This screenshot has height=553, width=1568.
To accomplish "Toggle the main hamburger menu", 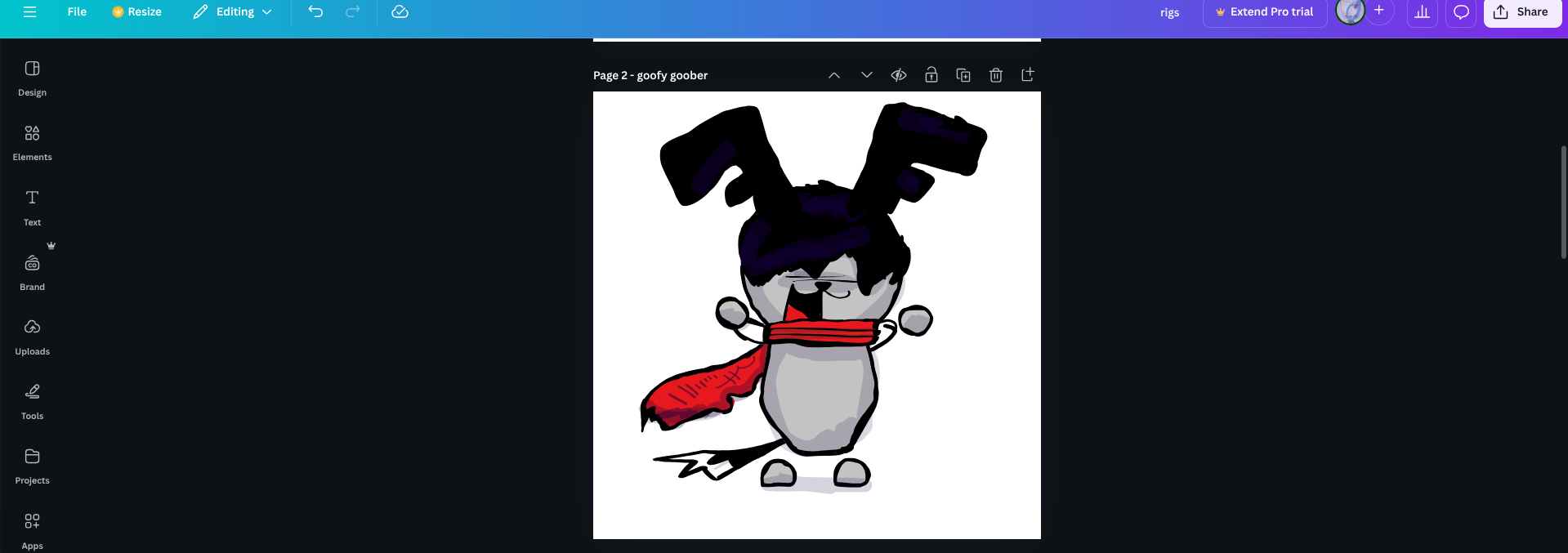I will [x=30, y=12].
